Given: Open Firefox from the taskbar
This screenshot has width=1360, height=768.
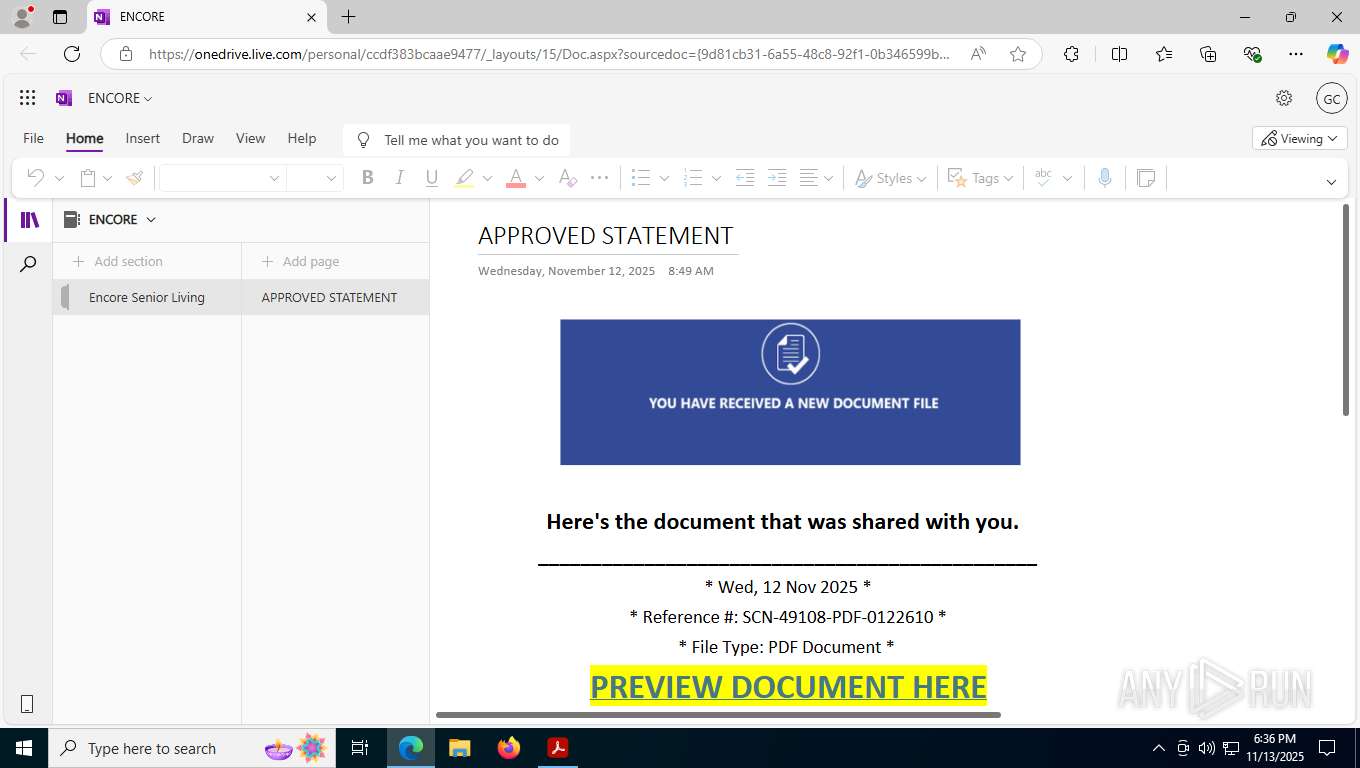Looking at the screenshot, I should (x=509, y=748).
